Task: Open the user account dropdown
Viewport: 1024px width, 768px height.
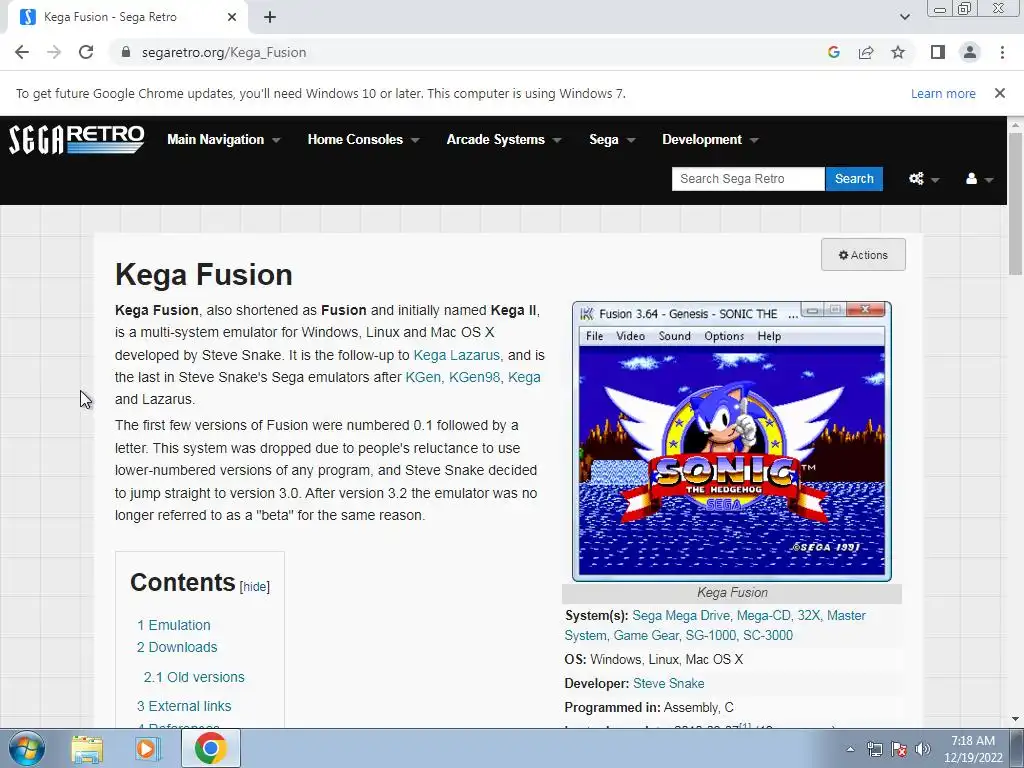Action: click(x=979, y=179)
